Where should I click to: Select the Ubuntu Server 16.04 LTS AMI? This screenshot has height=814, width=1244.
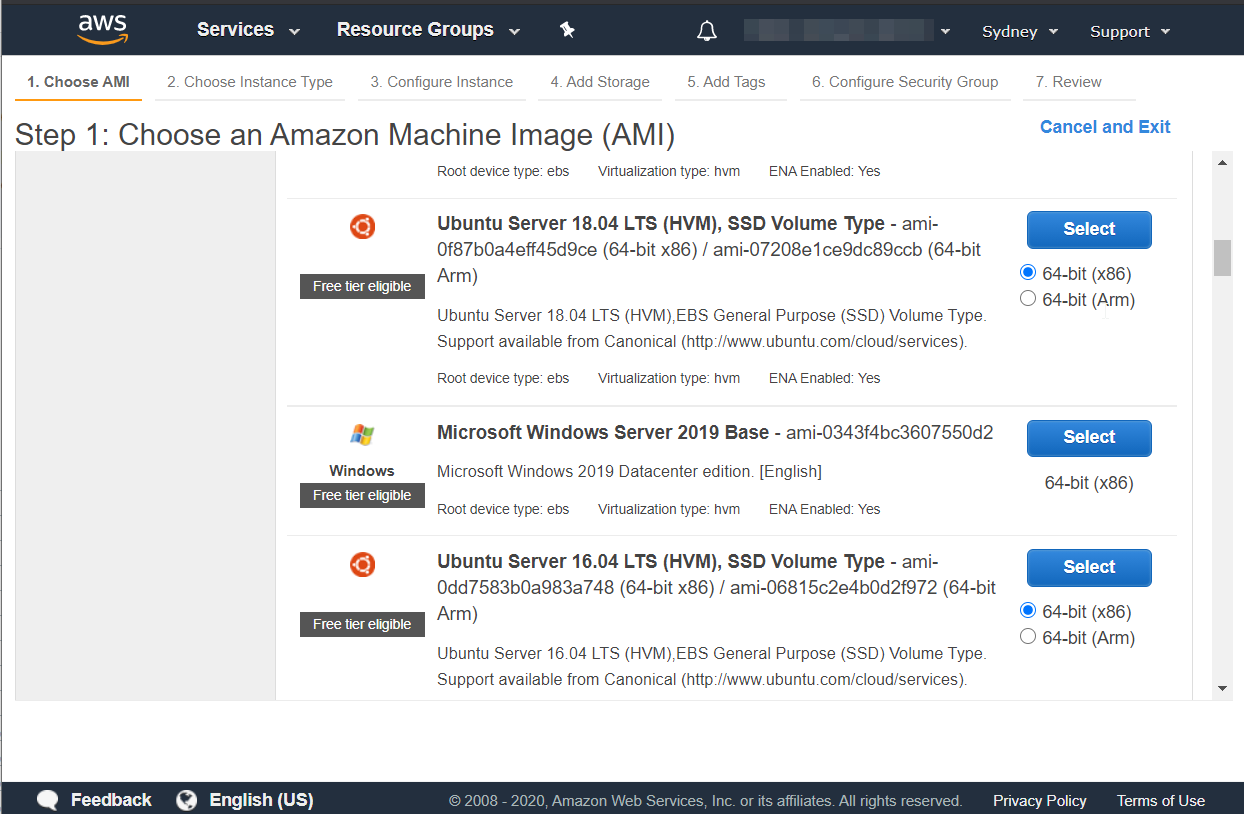pyautogui.click(x=1089, y=567)
